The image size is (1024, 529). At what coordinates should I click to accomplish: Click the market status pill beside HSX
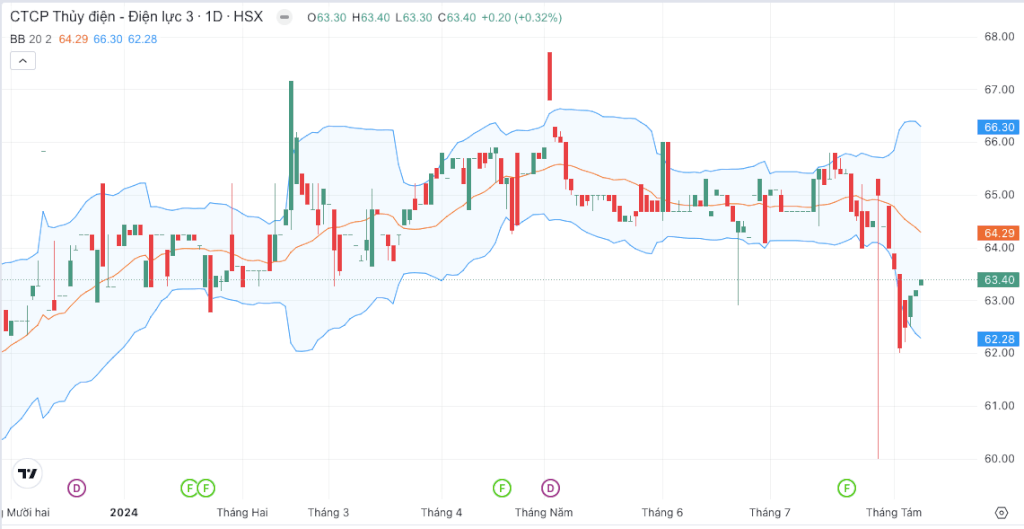pyautogui.click(x=283, y=18)
